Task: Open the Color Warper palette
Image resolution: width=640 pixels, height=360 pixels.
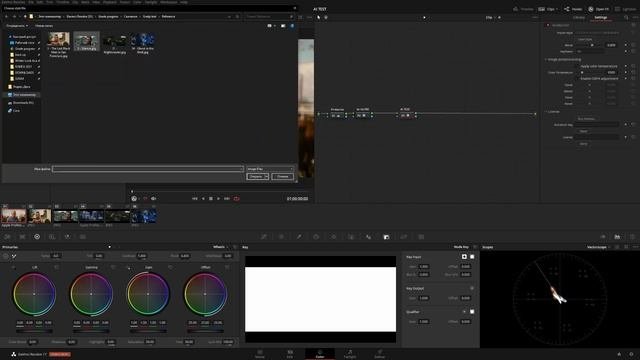Action: point(281,237)
